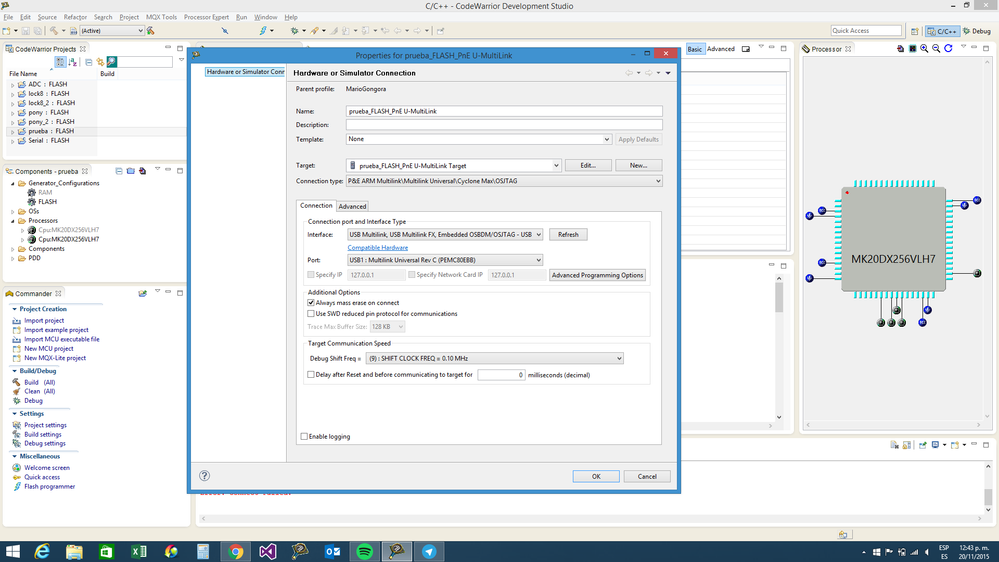Image resolution: width=999 pixels, height=562 pixels.
Task: Click the Quick Access search field
Action: click(x=866, y=31)
